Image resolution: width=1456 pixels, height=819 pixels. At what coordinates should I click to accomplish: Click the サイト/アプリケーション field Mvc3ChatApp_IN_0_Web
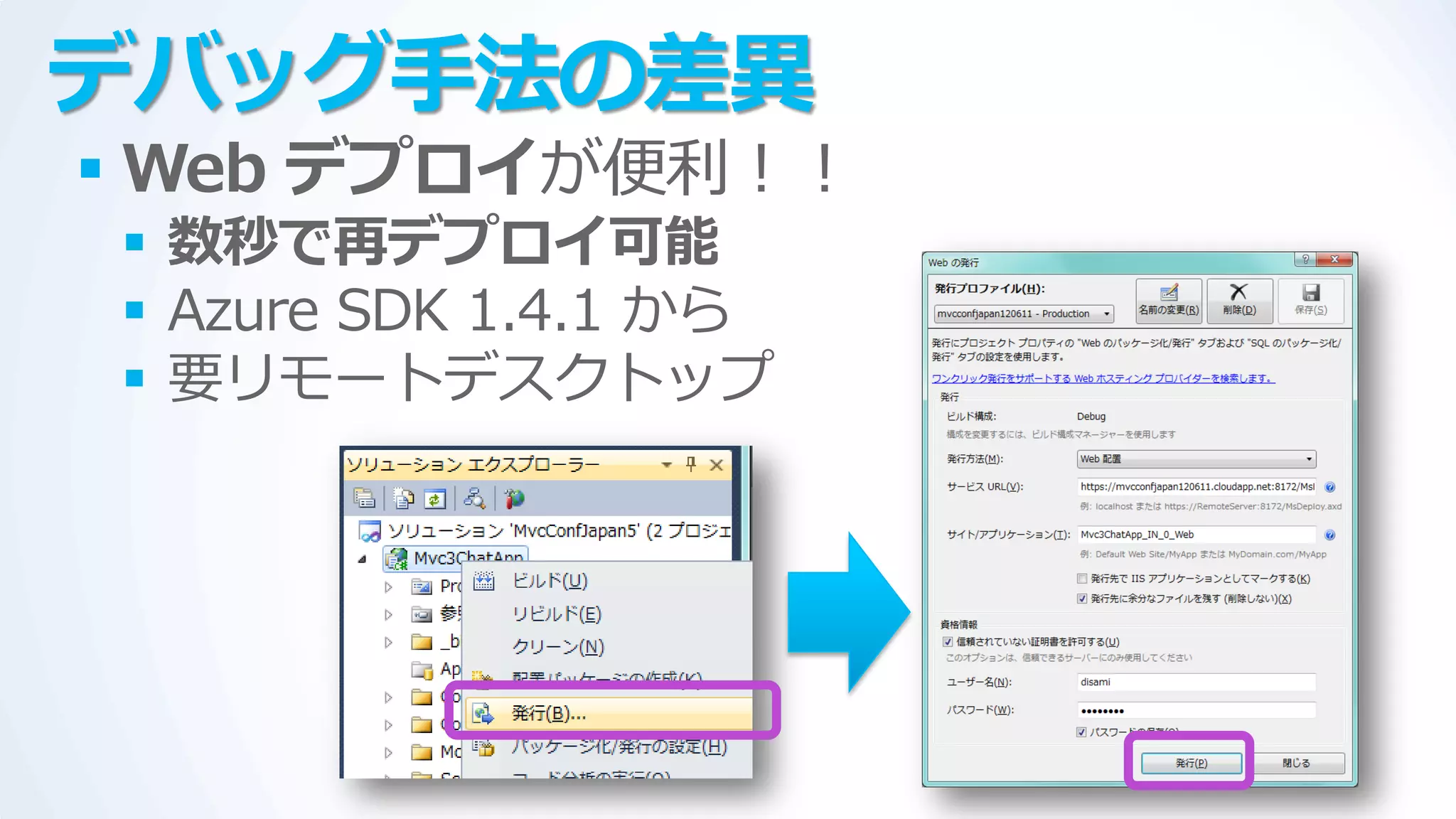[x=1197, y=535]
